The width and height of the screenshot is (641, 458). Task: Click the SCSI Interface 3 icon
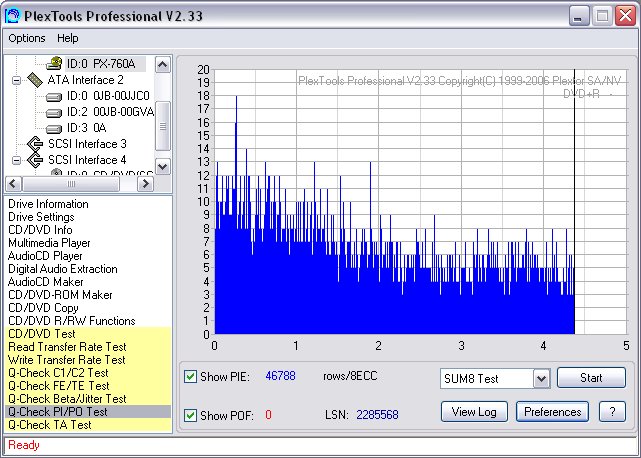pyautogui.click(x=35, y=144)
